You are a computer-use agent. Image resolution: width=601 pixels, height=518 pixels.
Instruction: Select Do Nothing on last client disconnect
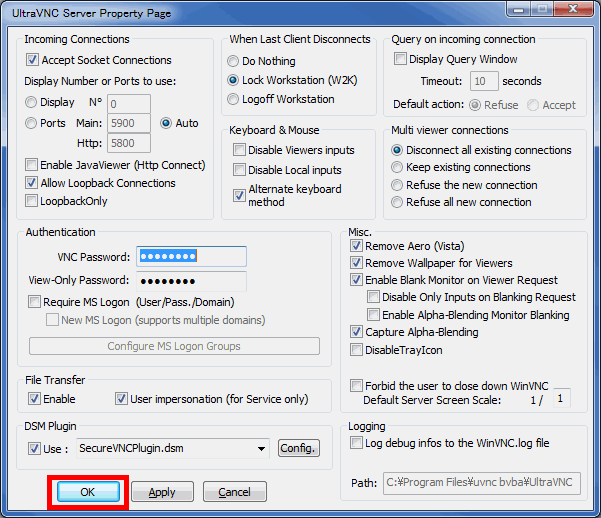click(233, 61)
